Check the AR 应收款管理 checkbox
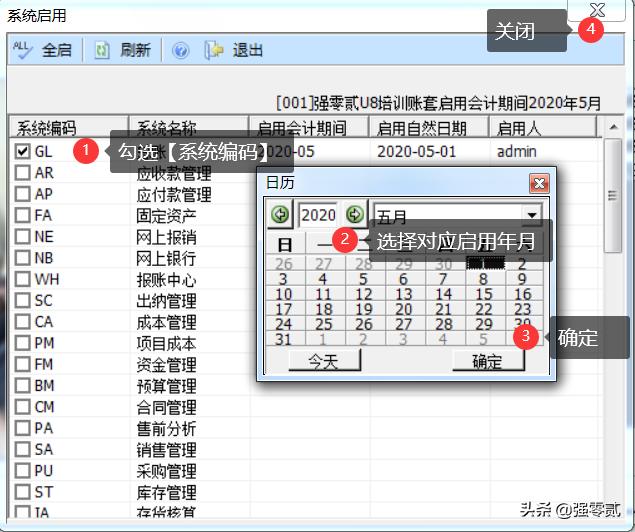The image size is (635, 532). coord(23,172)
